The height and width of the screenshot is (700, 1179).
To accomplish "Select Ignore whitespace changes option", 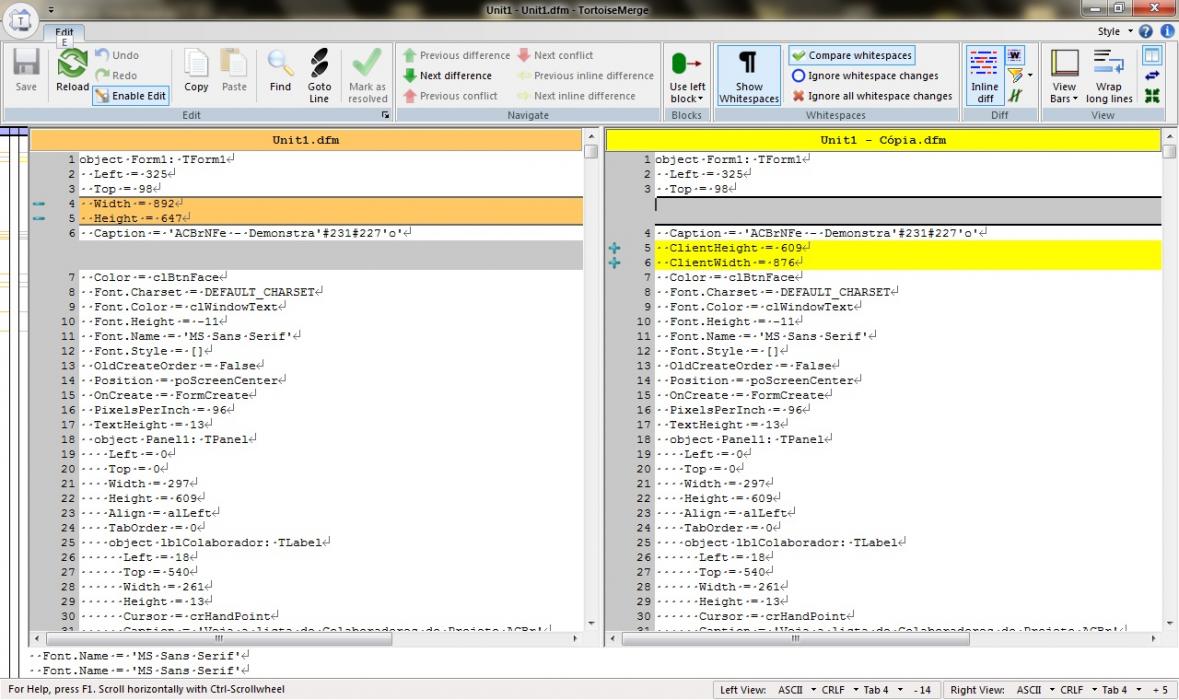I will [865, 75].
